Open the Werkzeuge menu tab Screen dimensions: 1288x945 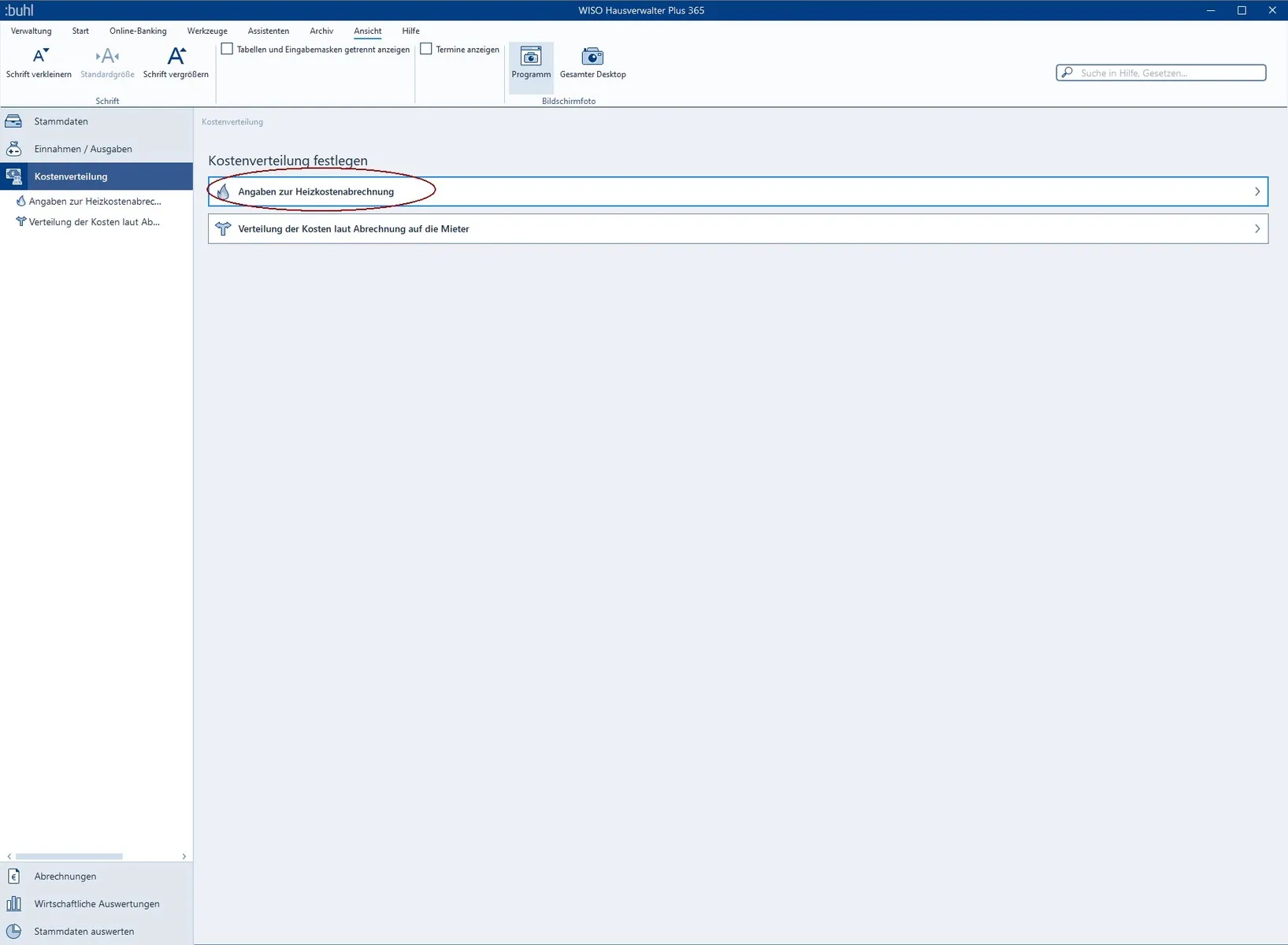(x=207, y=31)
